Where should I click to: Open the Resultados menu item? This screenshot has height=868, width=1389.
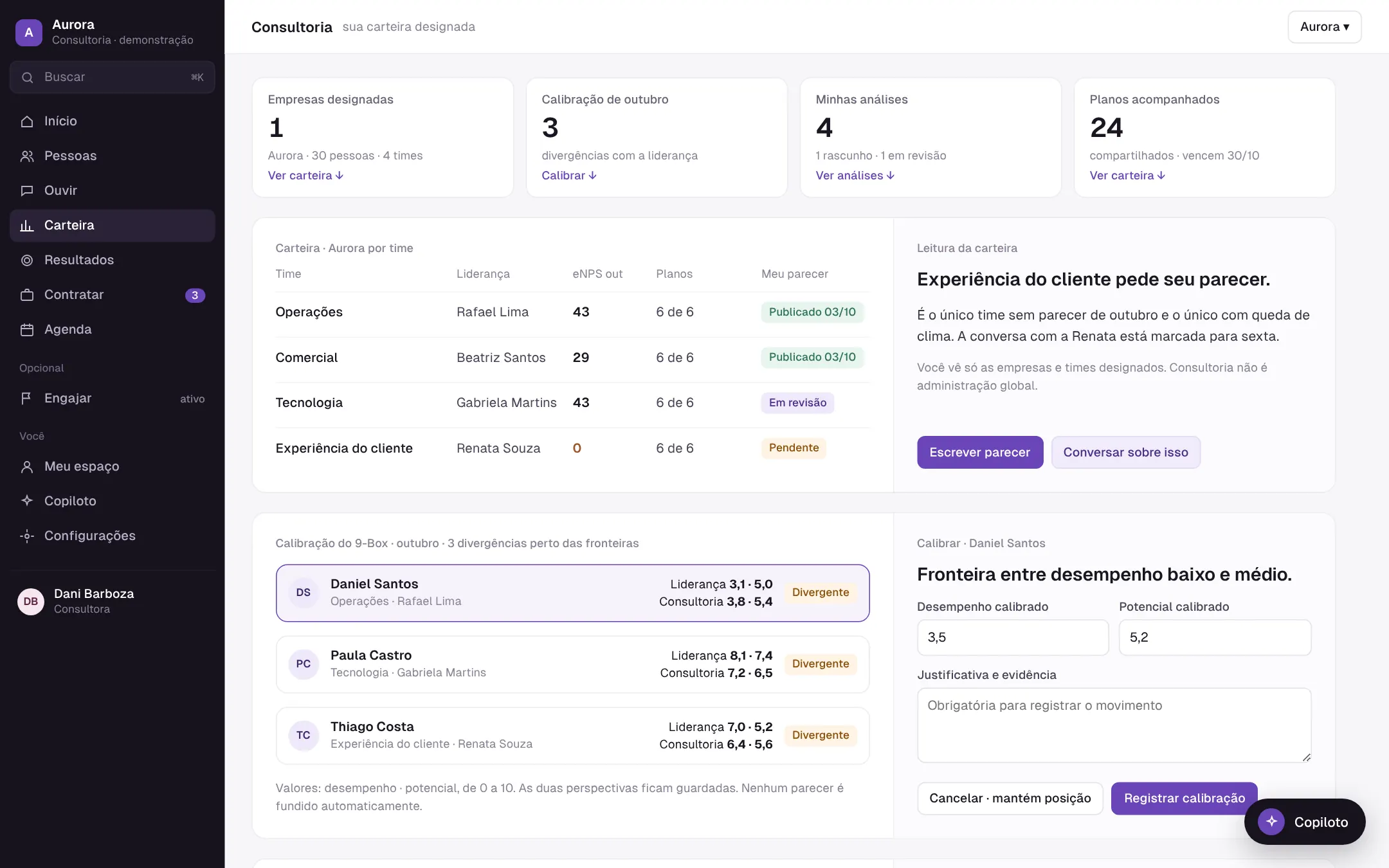point(113,260)
